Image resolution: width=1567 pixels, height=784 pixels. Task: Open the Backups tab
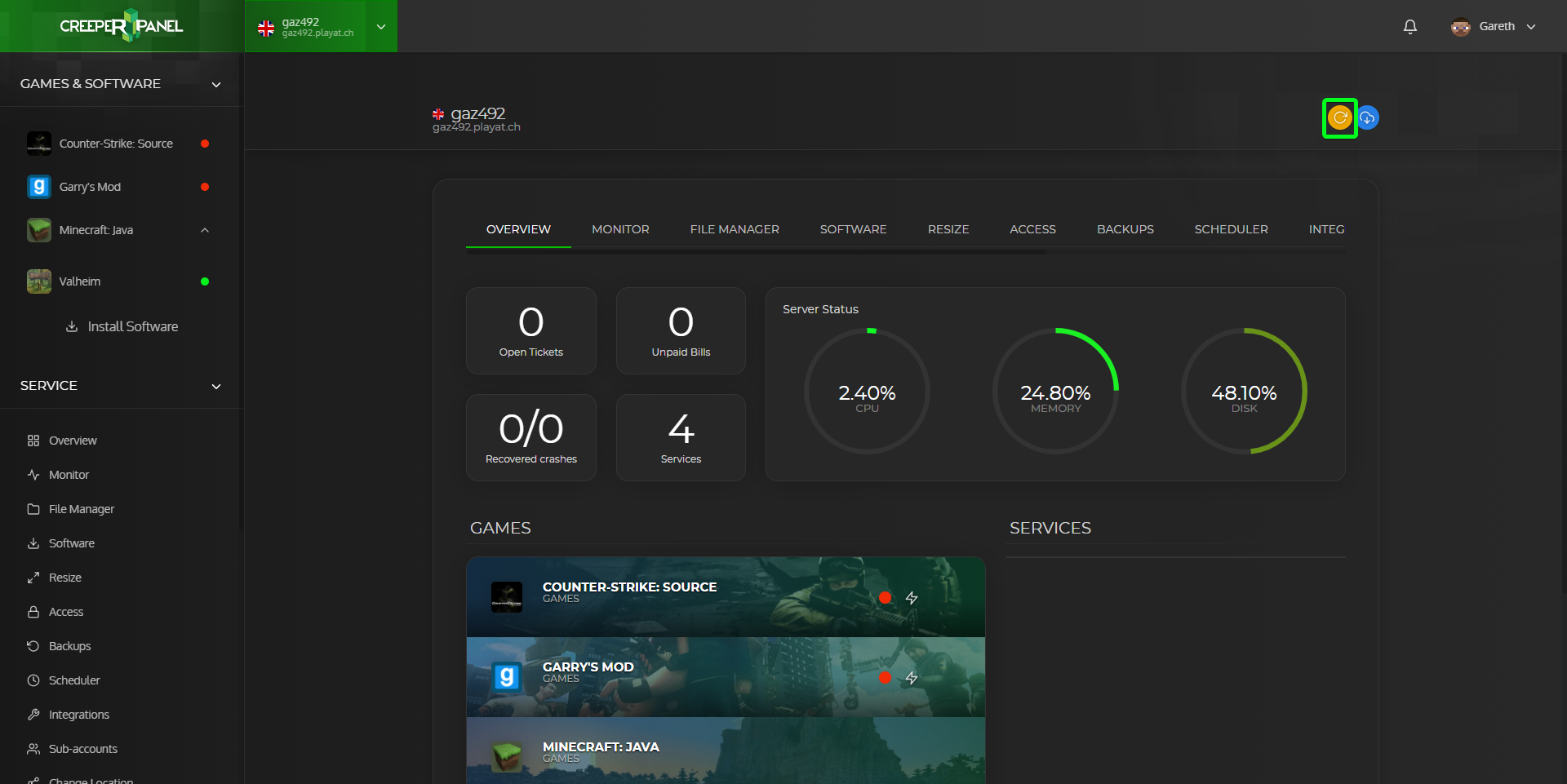pyautogui.click(x=1125, y=229)
